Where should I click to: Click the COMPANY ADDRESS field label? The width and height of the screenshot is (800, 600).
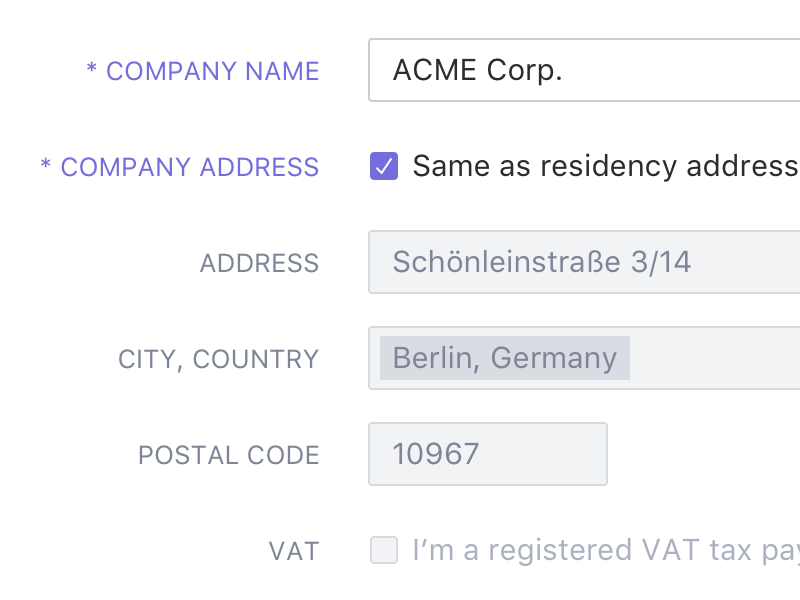(x=190, y=167)
